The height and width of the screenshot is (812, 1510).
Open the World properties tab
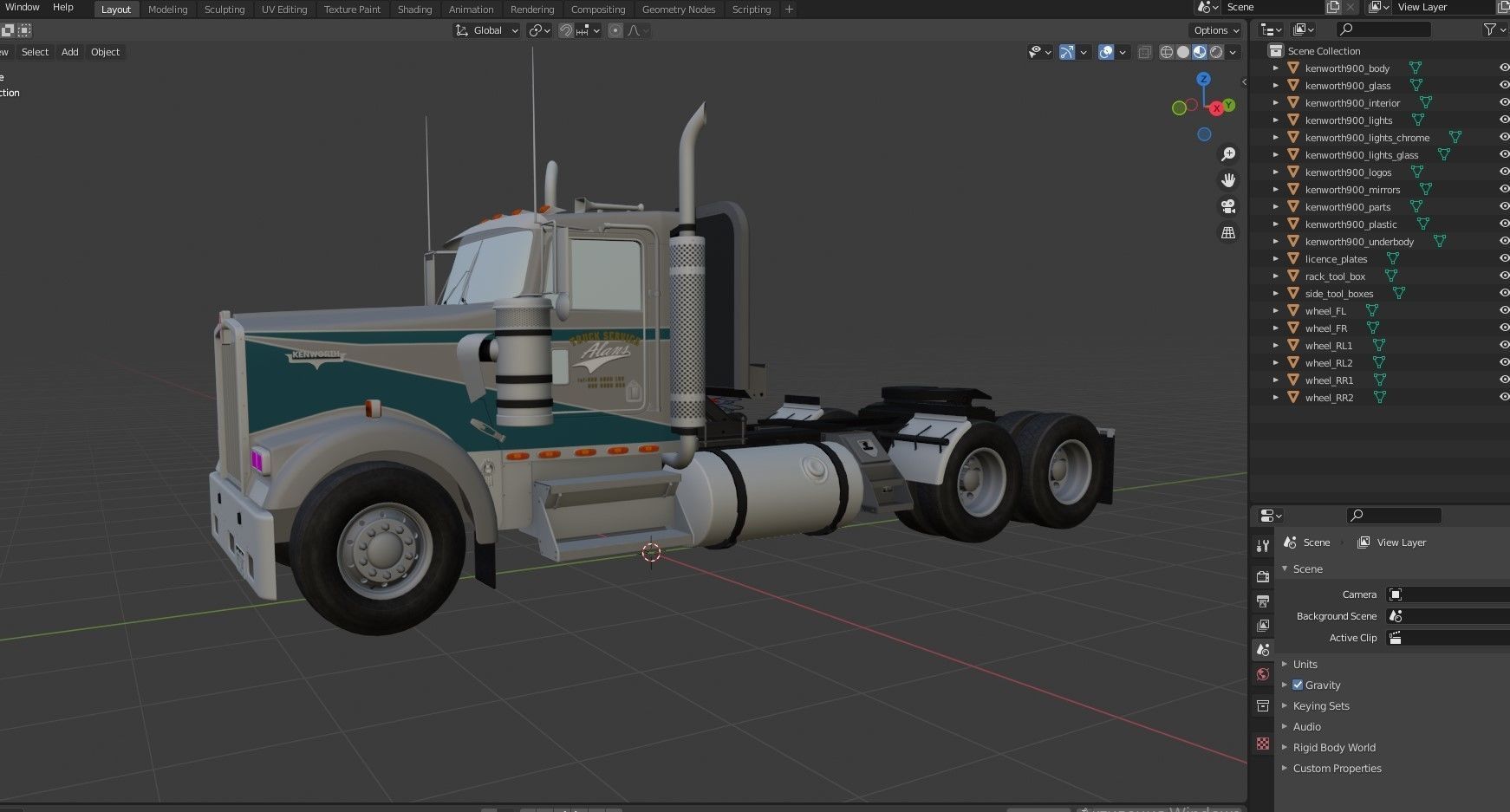1263,674
